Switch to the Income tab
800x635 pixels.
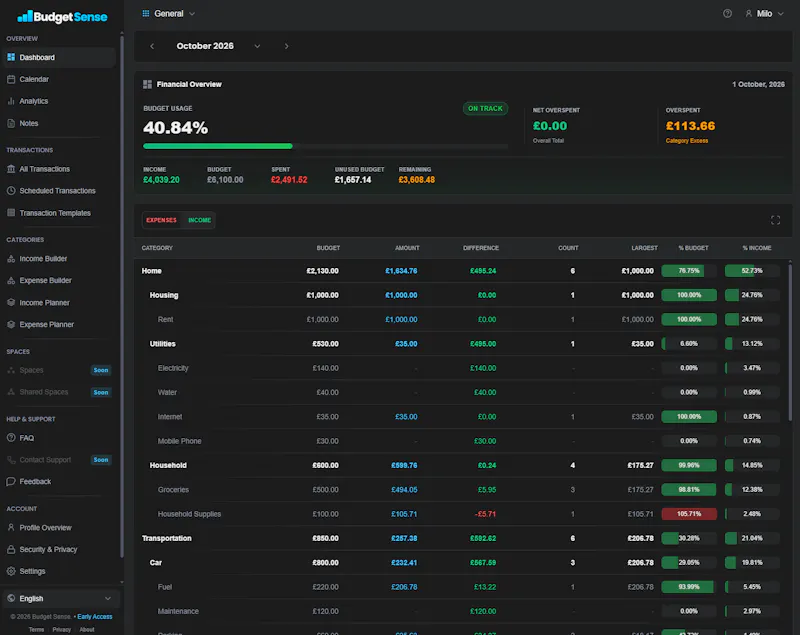click(199, 220)
